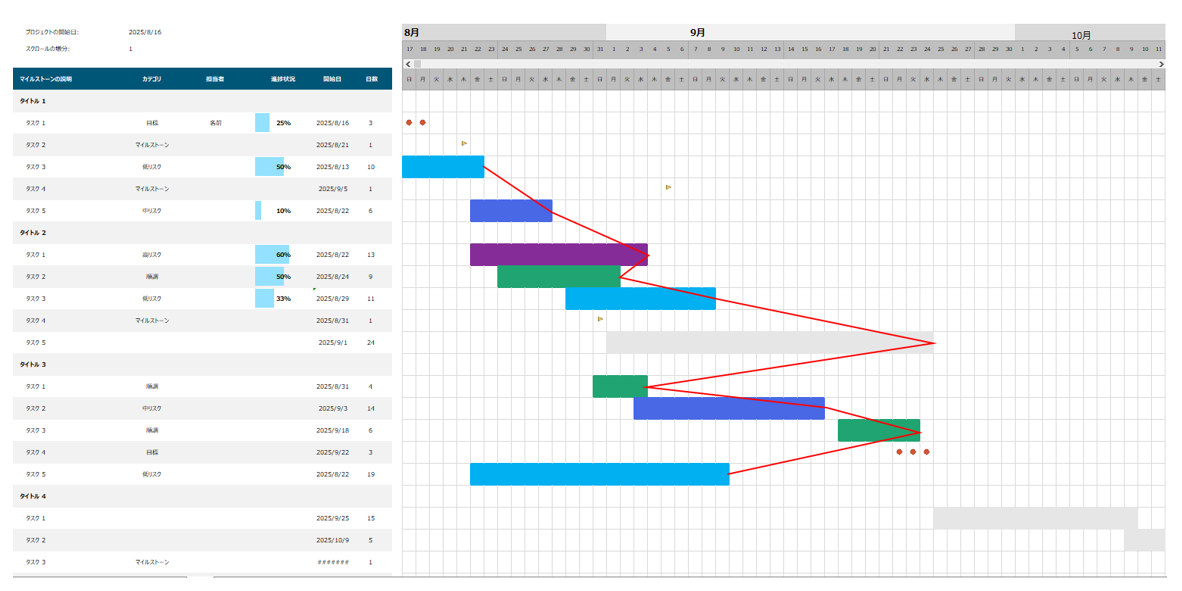Click the timeline scrollbar right arrow
This screenshot has height=591, width=1182.
coord(1161,64)
